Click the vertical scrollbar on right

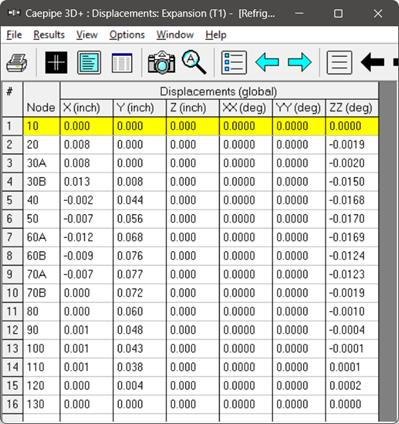point(388,250)
